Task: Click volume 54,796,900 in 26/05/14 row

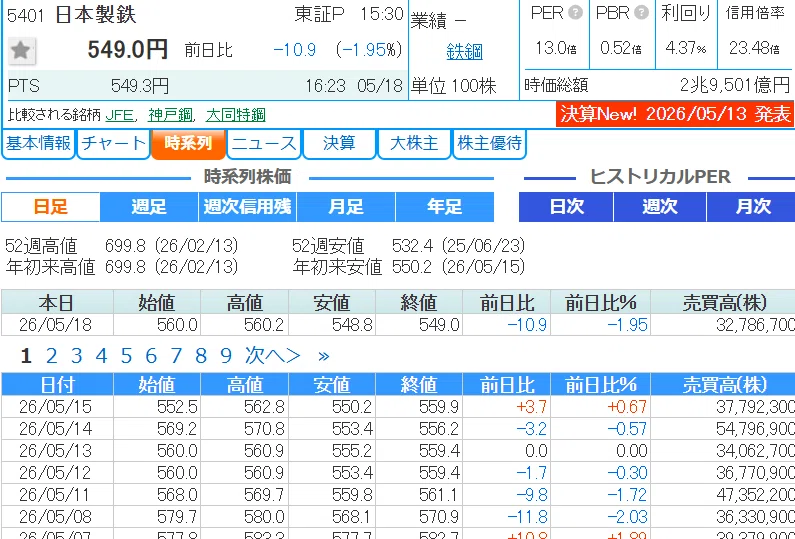Action: click(755, 429)
